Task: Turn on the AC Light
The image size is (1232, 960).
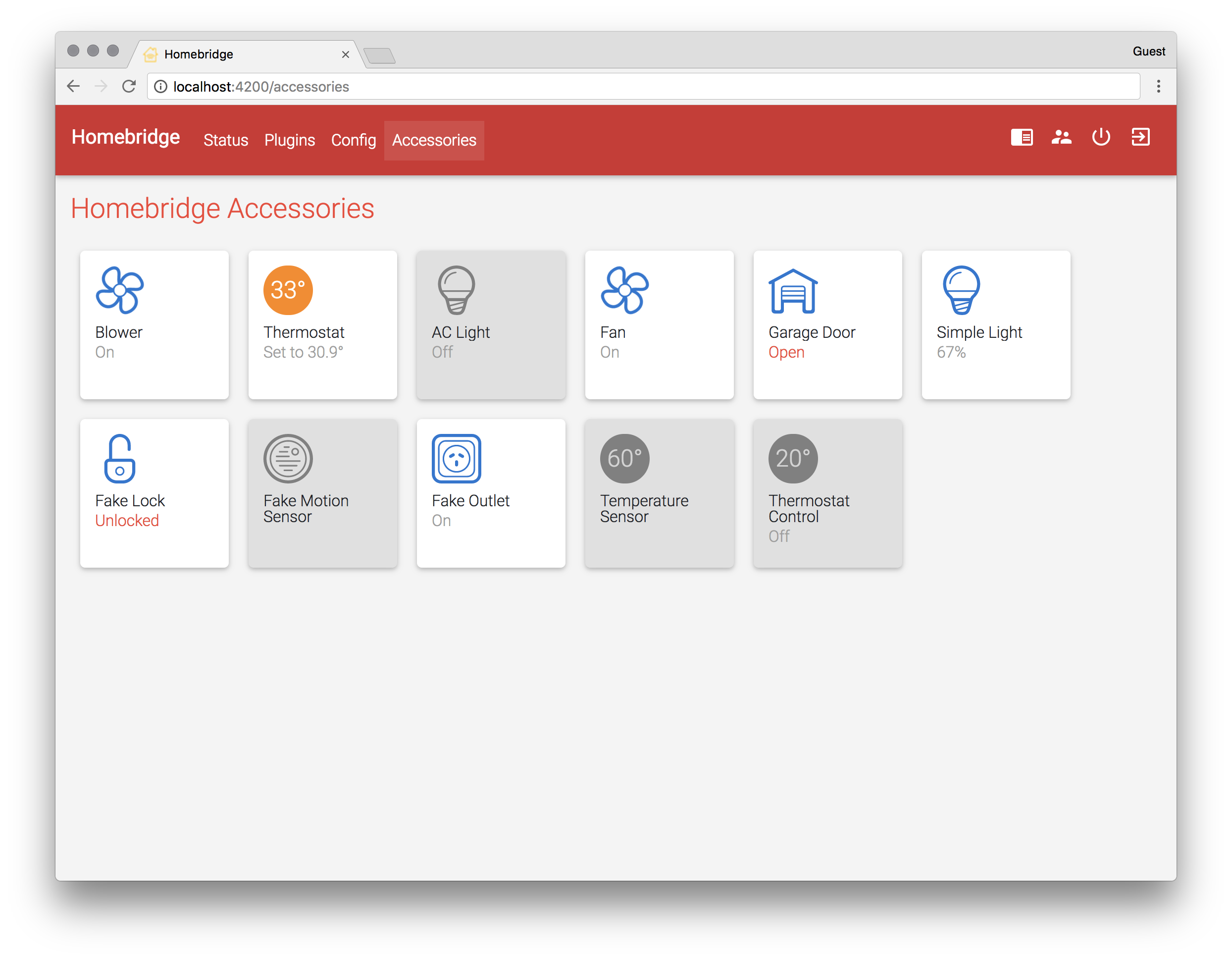Action: (490, 324)
